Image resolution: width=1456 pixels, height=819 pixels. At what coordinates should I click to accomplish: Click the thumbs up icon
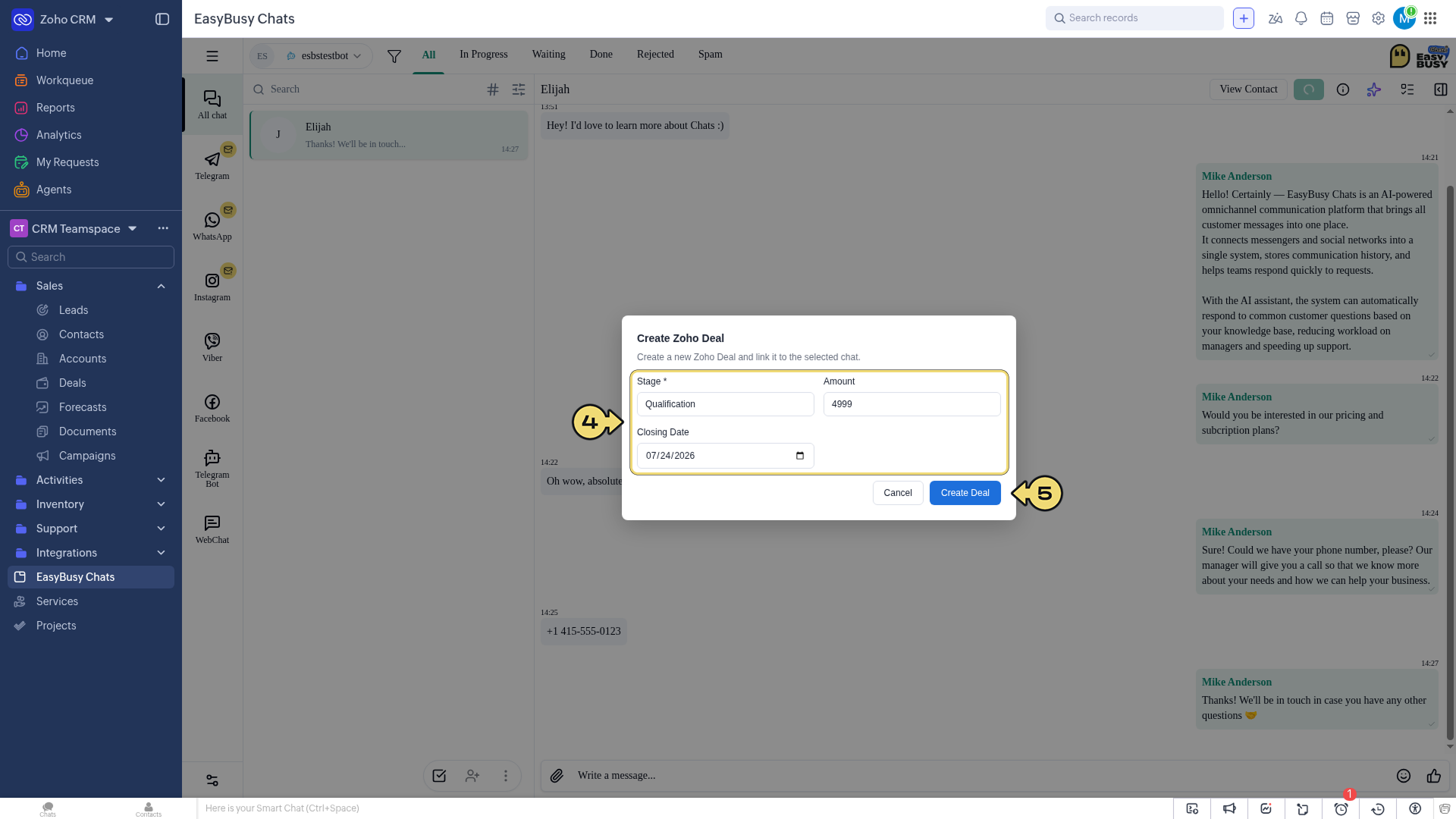point(1434,776)
